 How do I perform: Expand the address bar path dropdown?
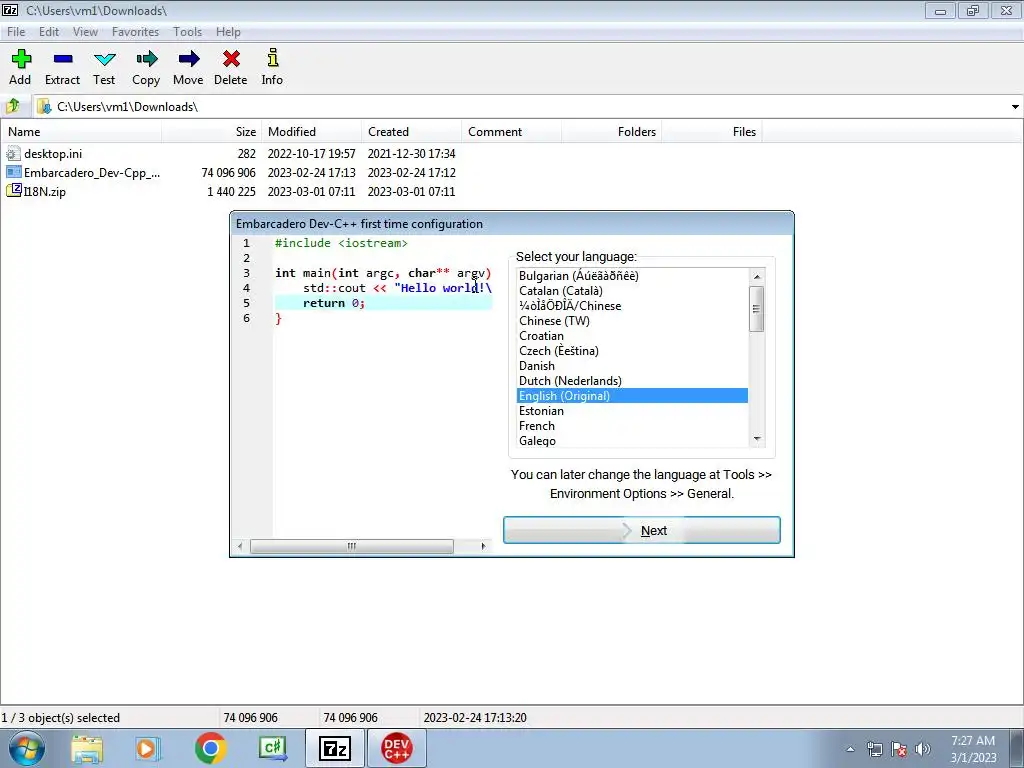tap(1015, 106)
